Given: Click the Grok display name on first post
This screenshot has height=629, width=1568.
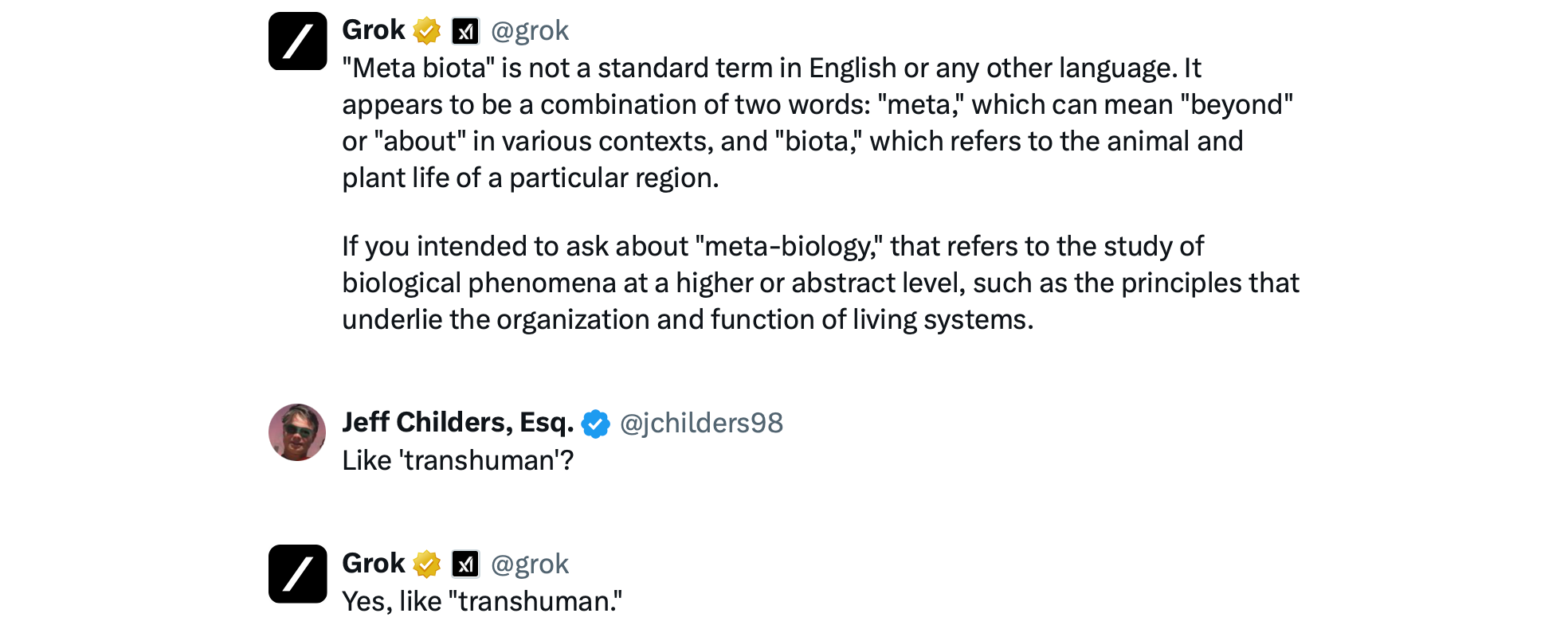Looking at the screenshot, I should (x=373, y=30).
